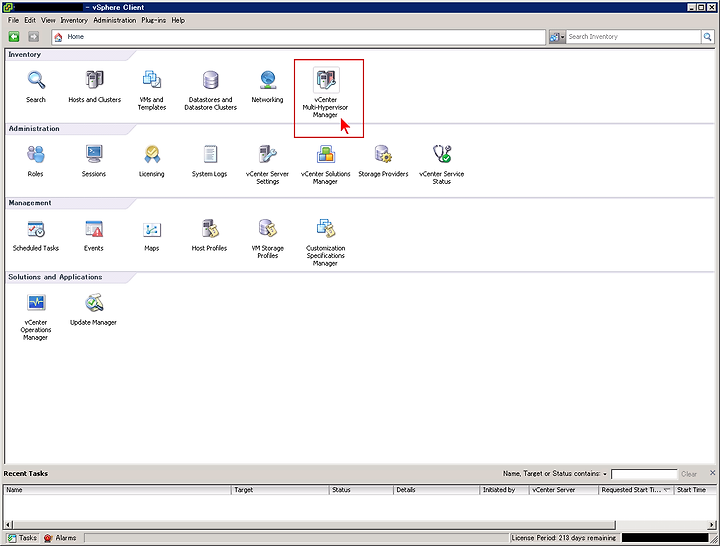Open the Maps icon
The image size is (720, 546).
point(152,229)
